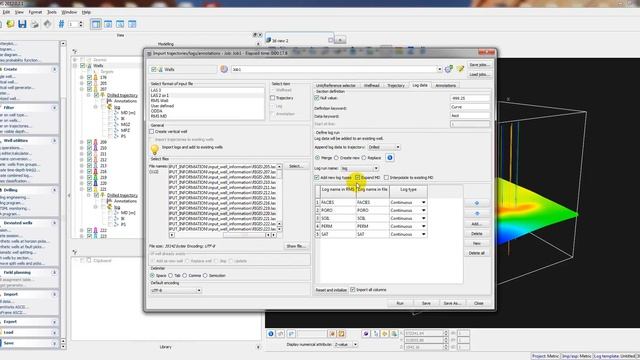Toggle the Expand MD checkbox
This screenshot has width=640, height=360.
(358, 178)
